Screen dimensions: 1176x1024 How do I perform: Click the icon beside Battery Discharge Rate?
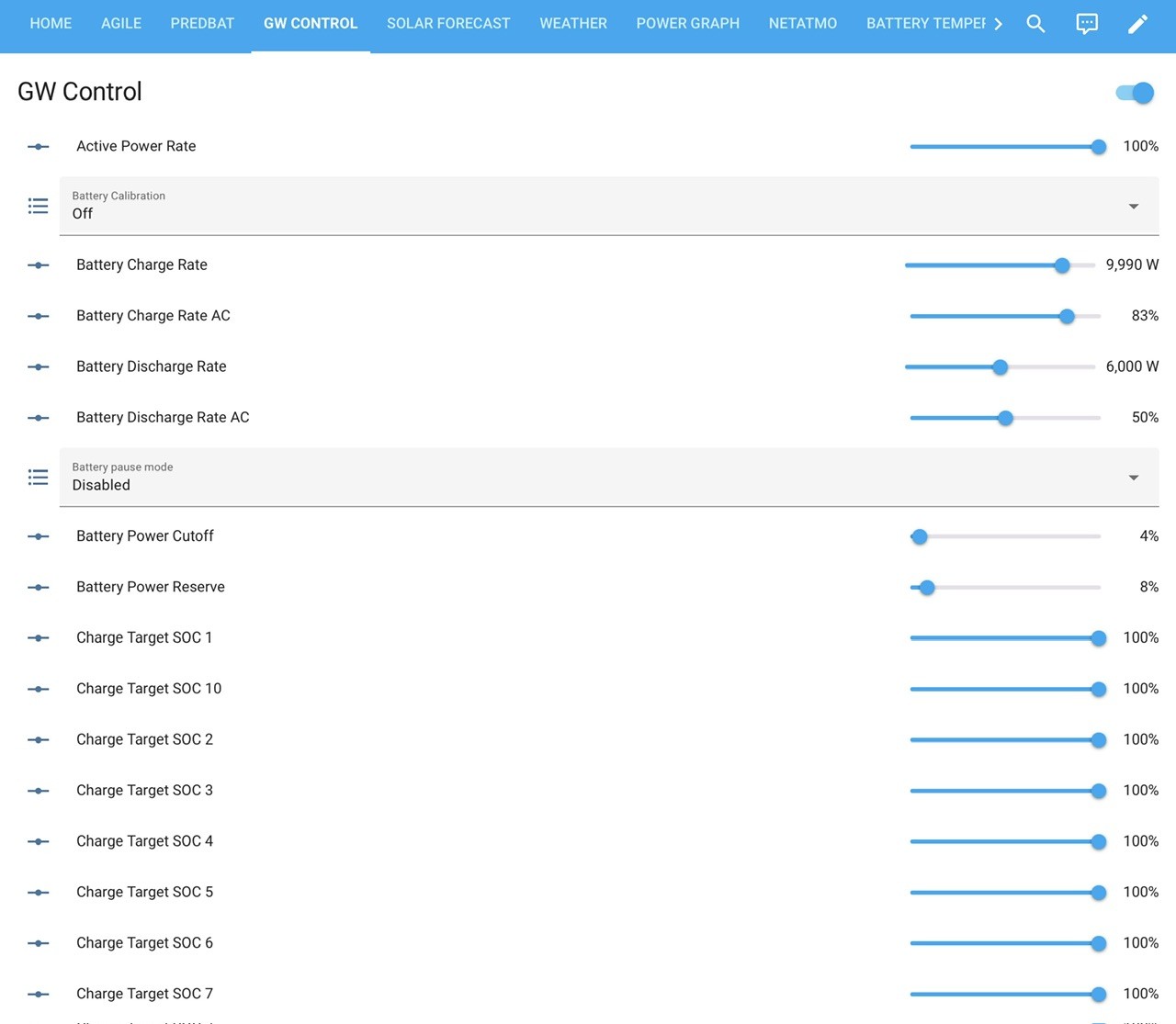point(38,366)
